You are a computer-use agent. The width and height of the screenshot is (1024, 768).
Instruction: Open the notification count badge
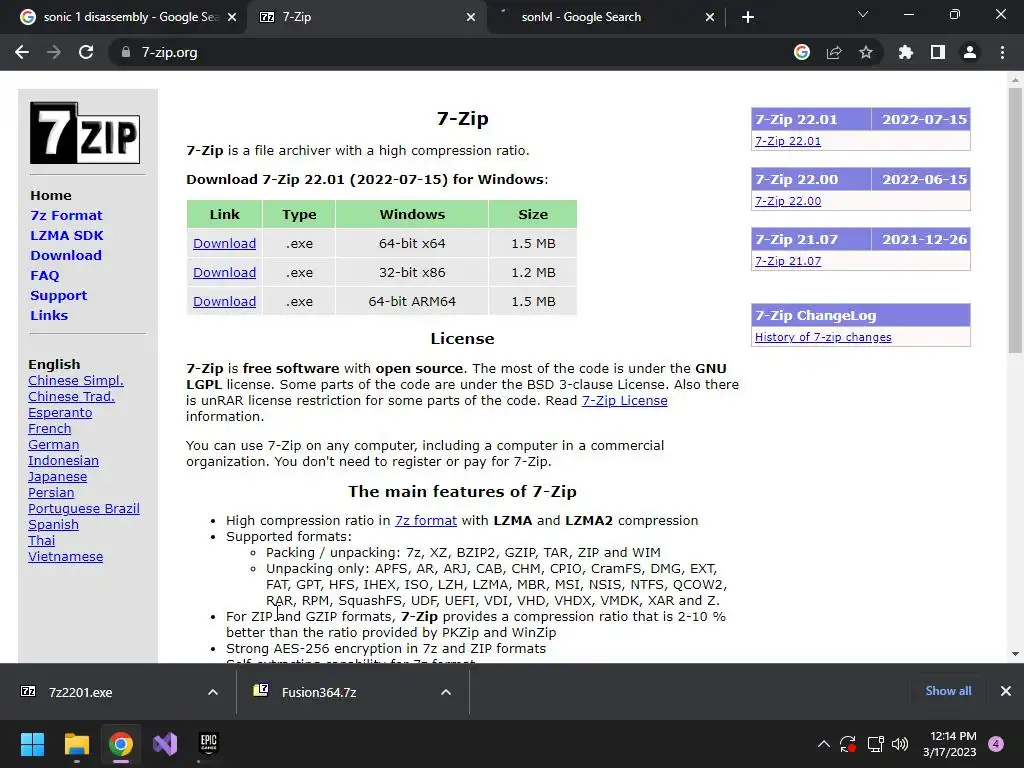pos(996,744)
